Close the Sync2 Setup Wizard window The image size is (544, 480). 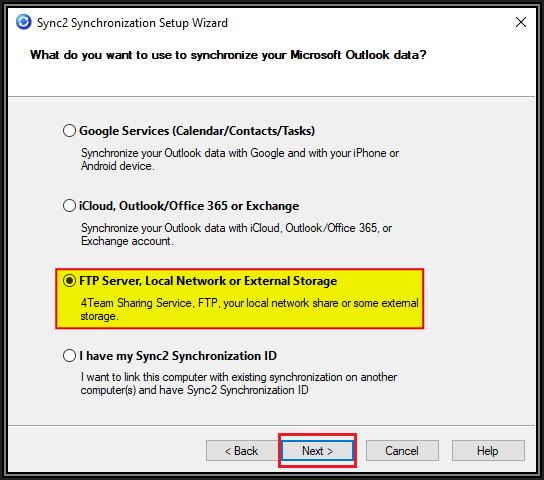(521, 22)
